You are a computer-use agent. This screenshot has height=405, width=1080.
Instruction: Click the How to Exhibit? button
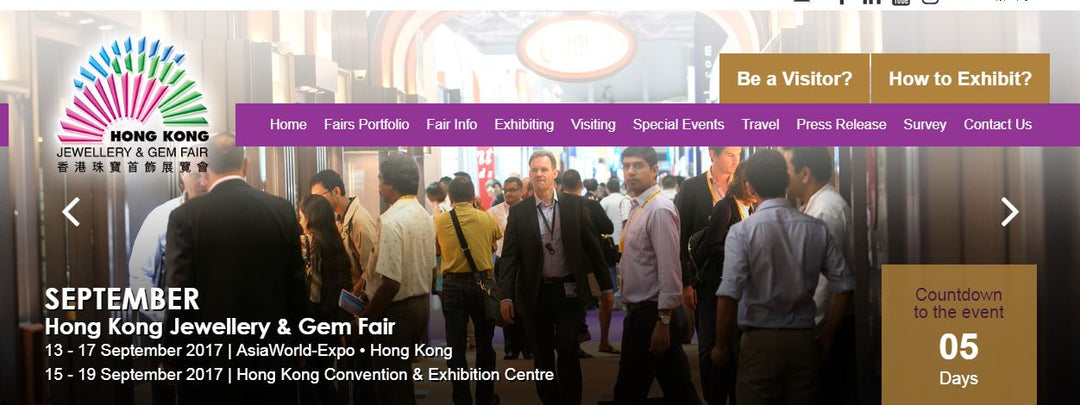coord(960,79)
